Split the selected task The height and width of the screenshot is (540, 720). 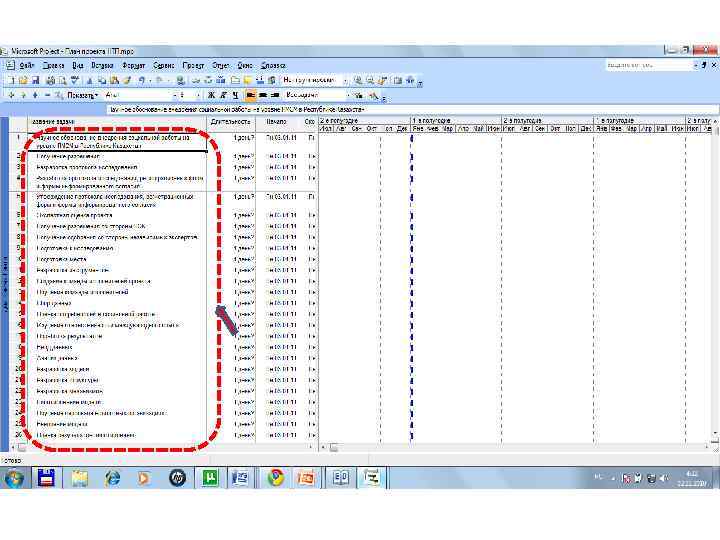[220, 80]
